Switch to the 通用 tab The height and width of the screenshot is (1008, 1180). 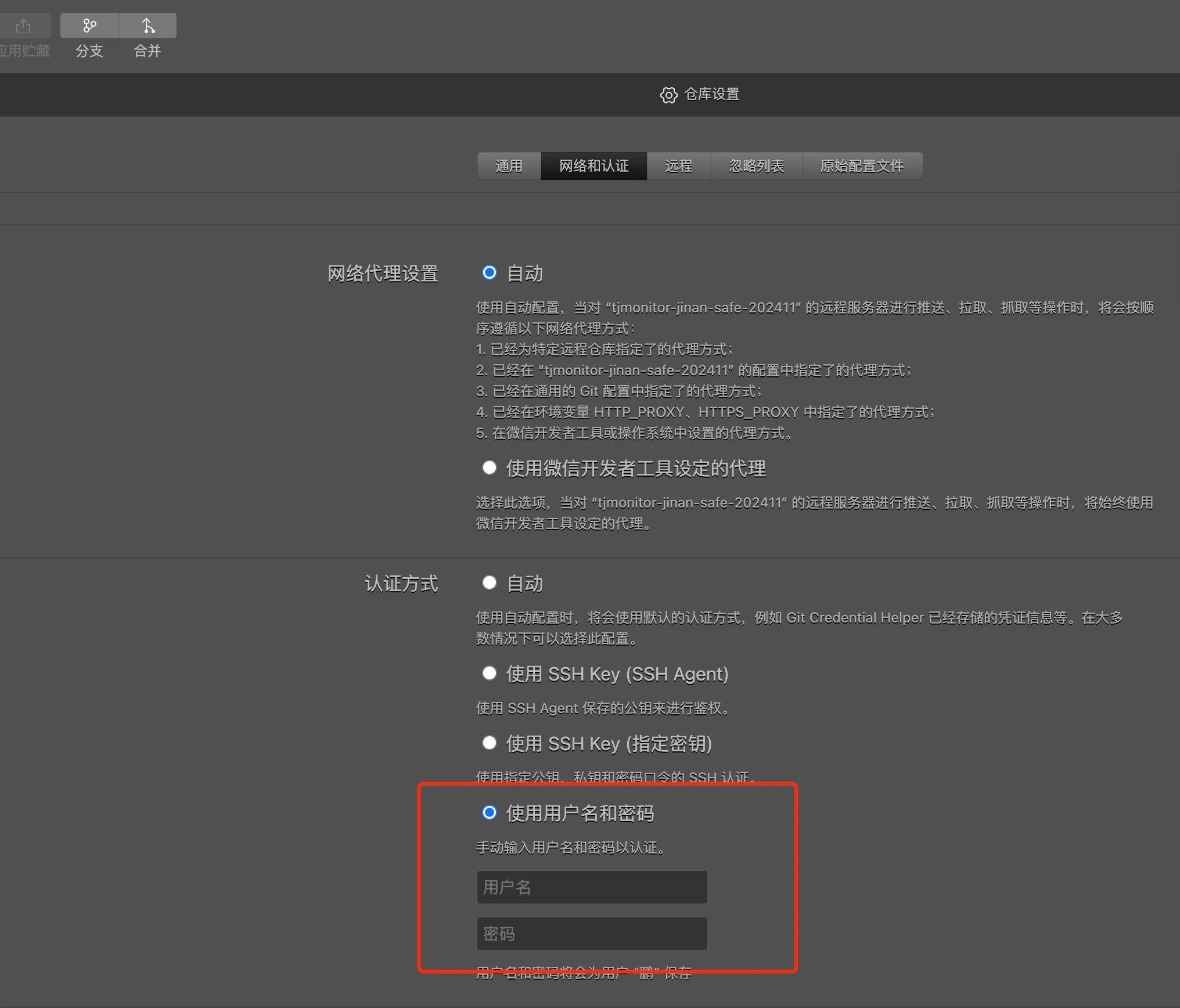[x=509, y=166]
